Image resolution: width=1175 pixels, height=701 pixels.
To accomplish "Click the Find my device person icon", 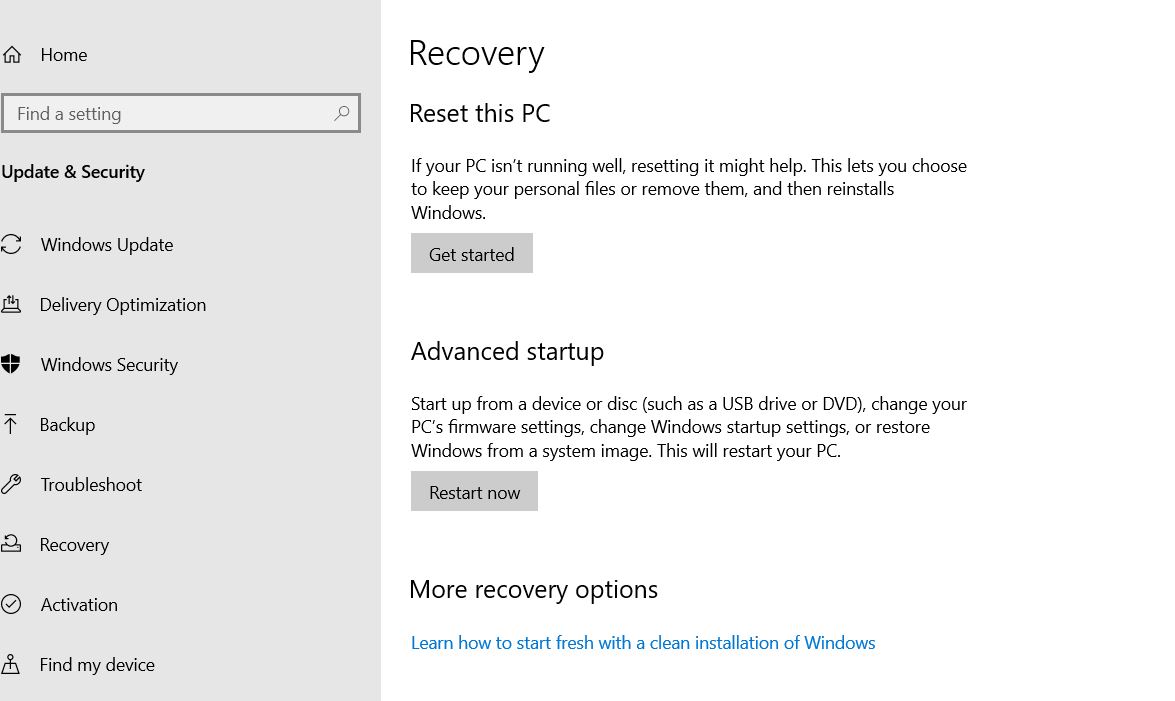I will point(10,664).
